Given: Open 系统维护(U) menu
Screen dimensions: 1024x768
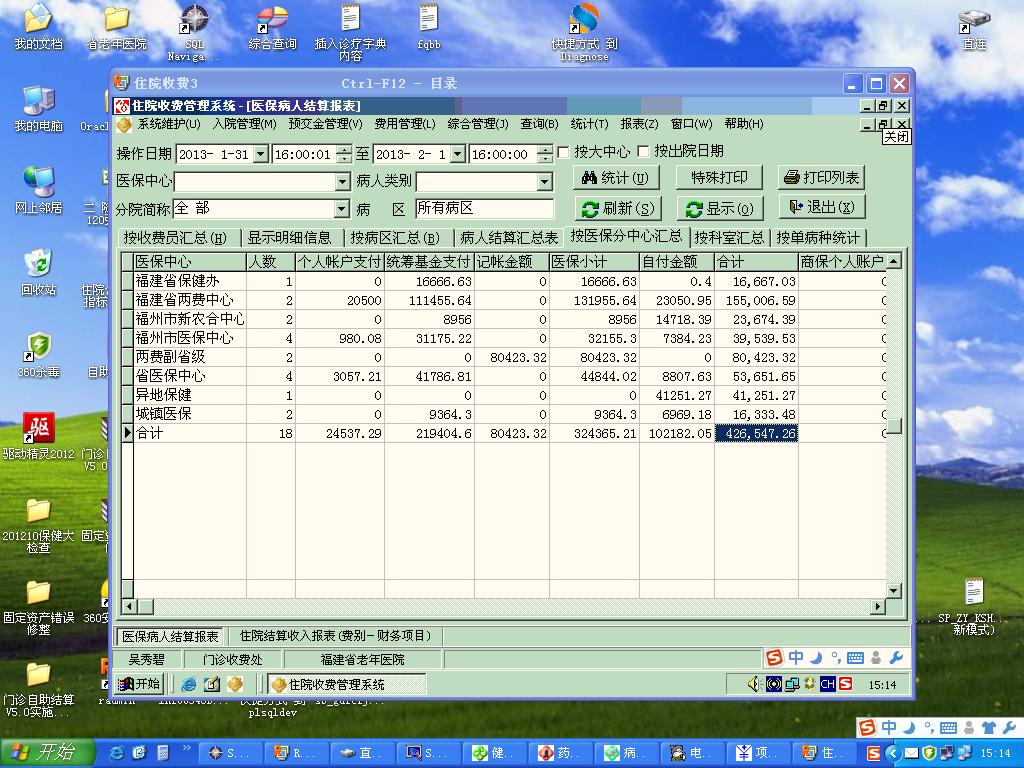Looking at the screenshot, I should (168, 123).
